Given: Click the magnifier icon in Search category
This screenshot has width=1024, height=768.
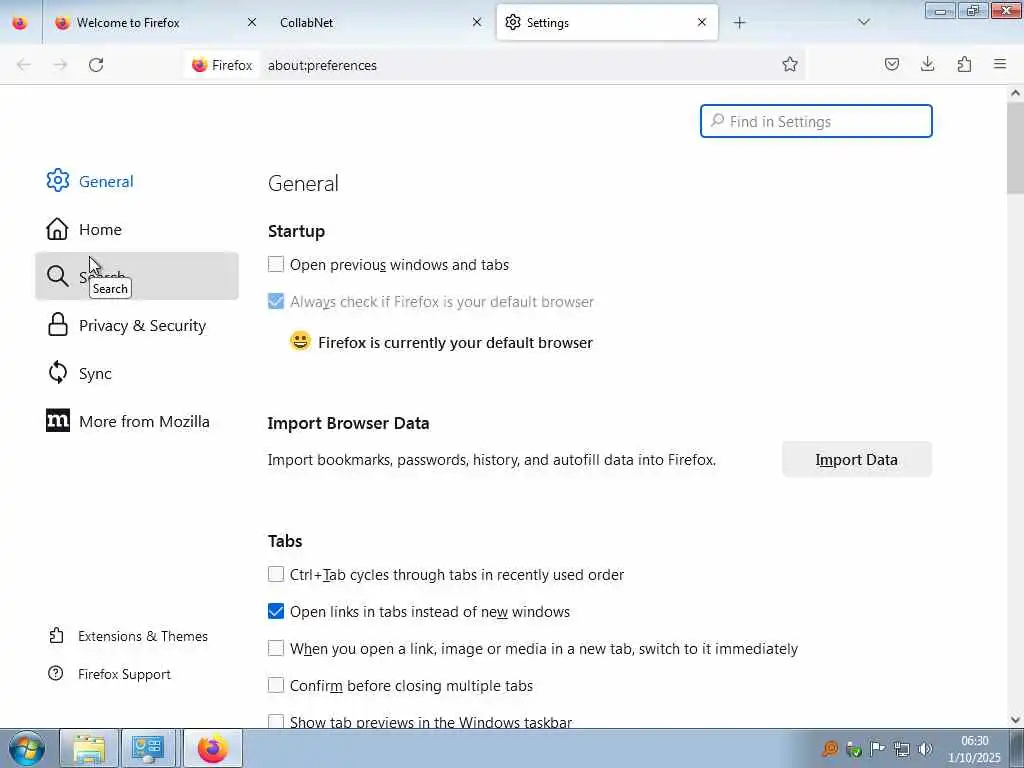Looking at the screenshot, I should point(57,276).
